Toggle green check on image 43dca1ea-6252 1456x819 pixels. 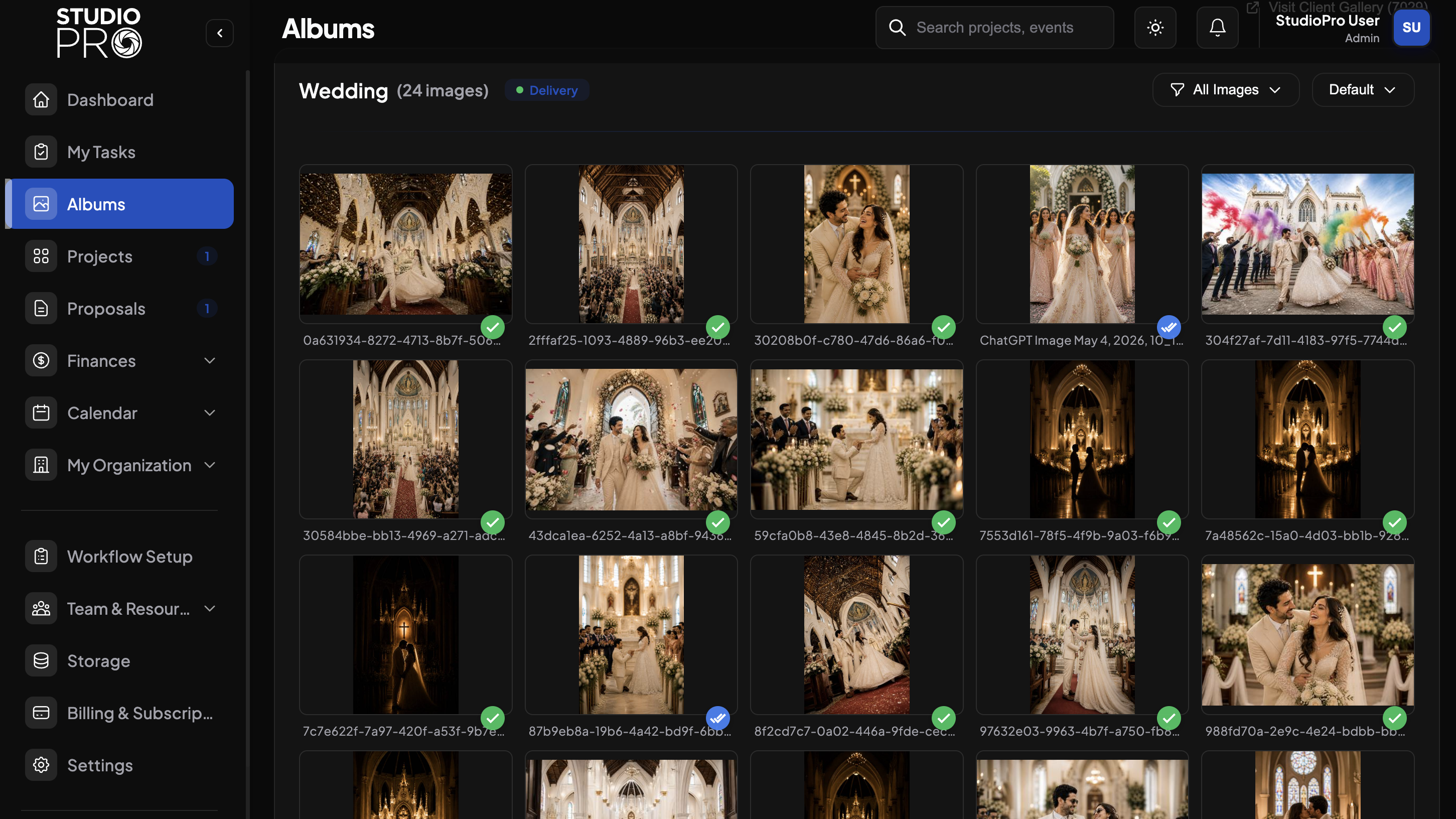tap(718, 523)
